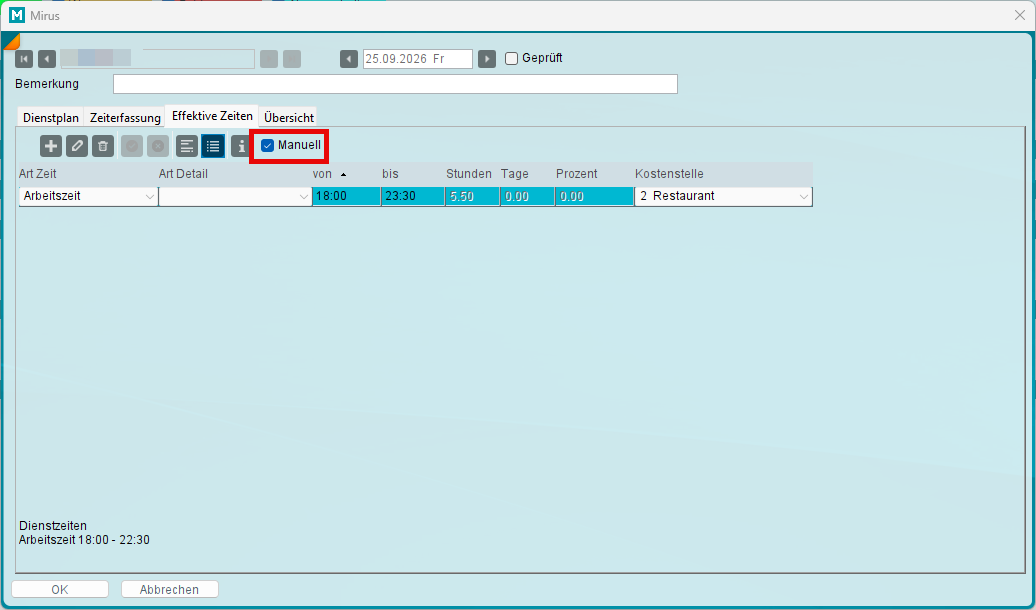Click the trash delete icon
This screenshot has width=1036, height=610.
pyautogui.click(x=103, y=146)
